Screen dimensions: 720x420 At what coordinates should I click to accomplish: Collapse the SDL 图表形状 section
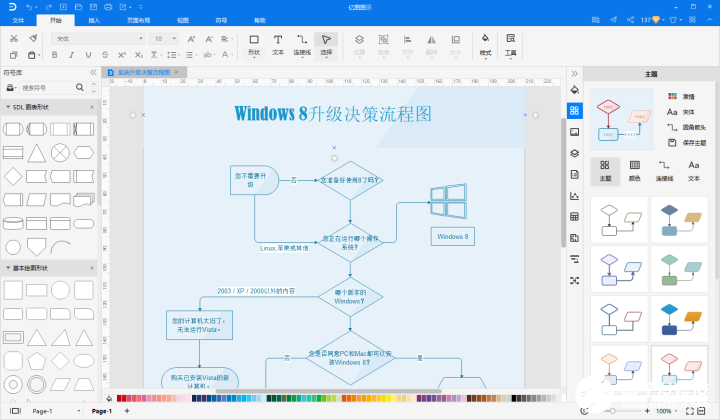coord(8,107)
